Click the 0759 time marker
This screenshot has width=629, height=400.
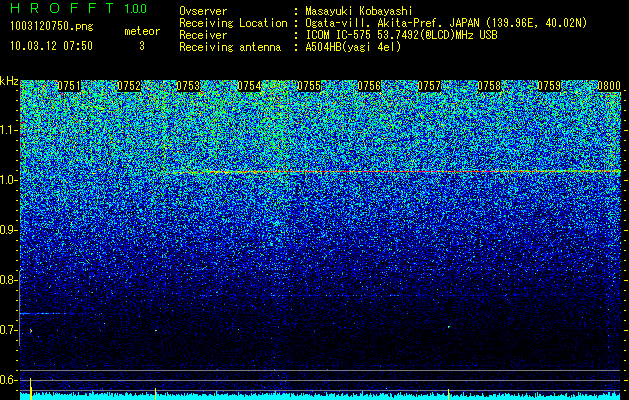click(x=549, y=86)
